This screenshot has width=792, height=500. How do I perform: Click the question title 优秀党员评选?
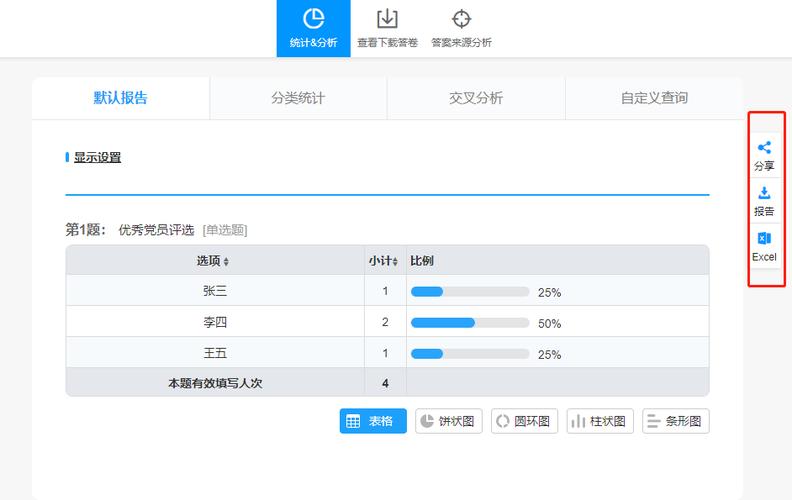pyautogui.click(x=156, y=230)
